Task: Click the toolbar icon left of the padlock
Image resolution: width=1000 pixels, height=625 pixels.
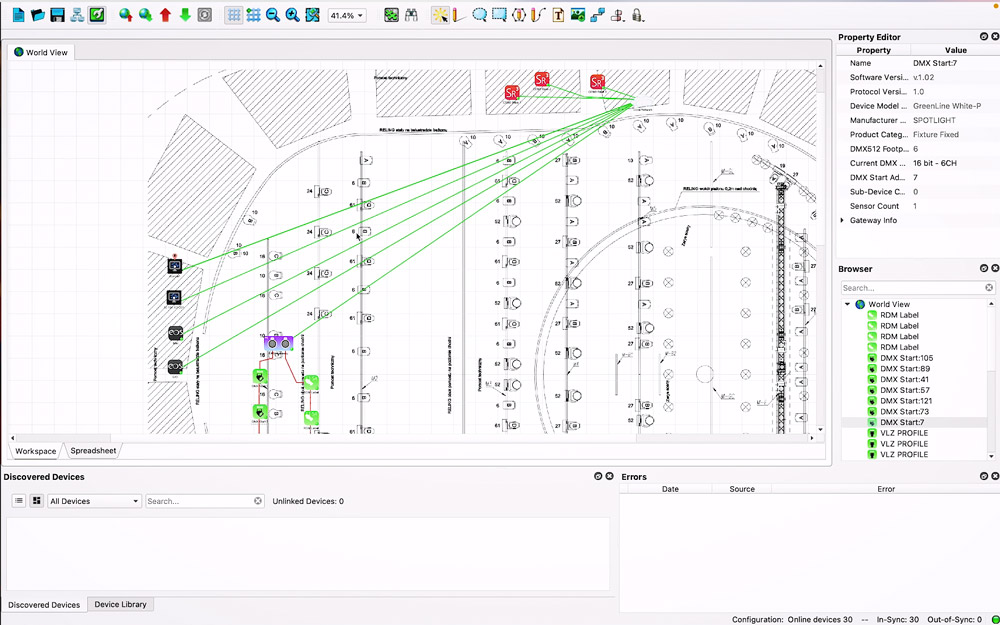Action: click(617, 15)
